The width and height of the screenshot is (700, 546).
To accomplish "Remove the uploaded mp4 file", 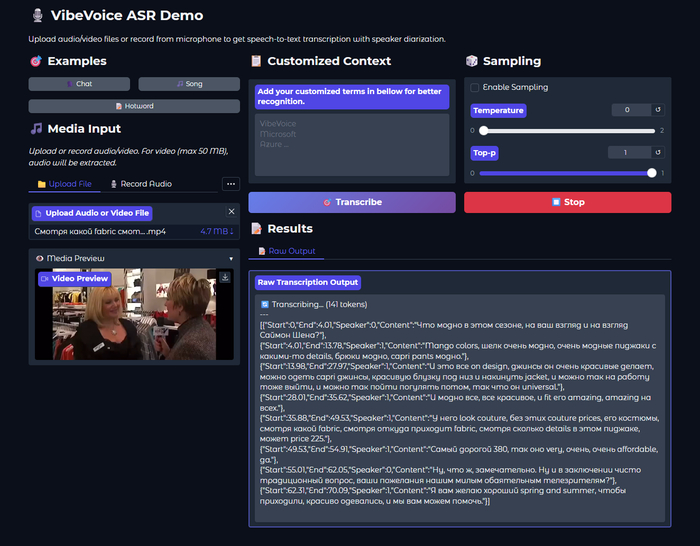I will point(231,212).
